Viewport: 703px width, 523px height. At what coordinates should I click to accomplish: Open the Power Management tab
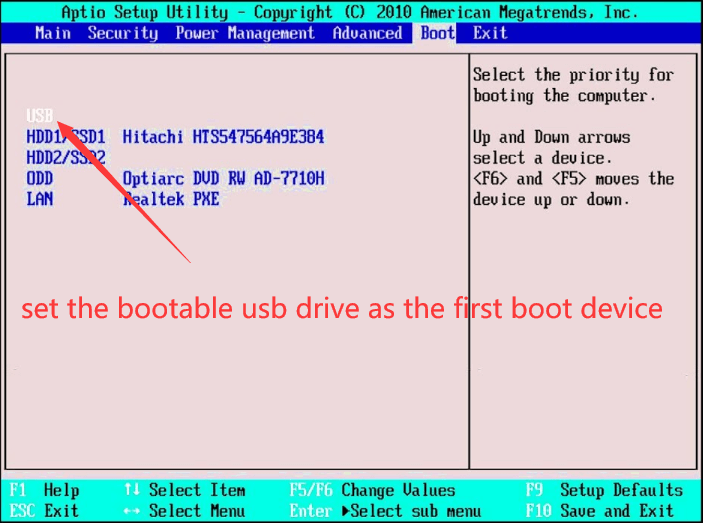(245, 33)
